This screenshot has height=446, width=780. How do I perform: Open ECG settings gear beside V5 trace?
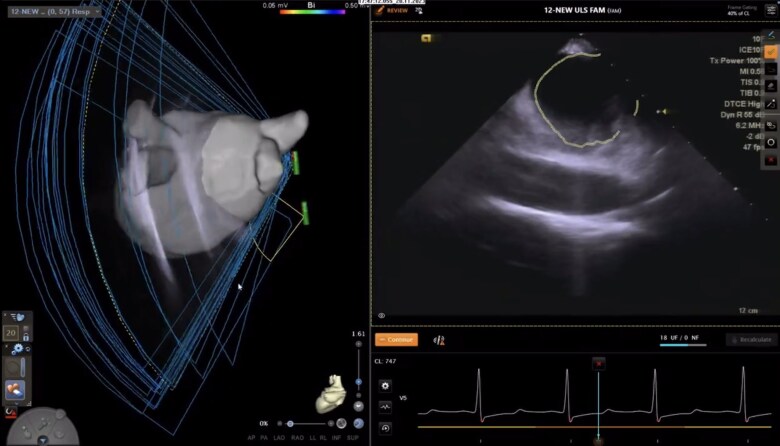385,386
